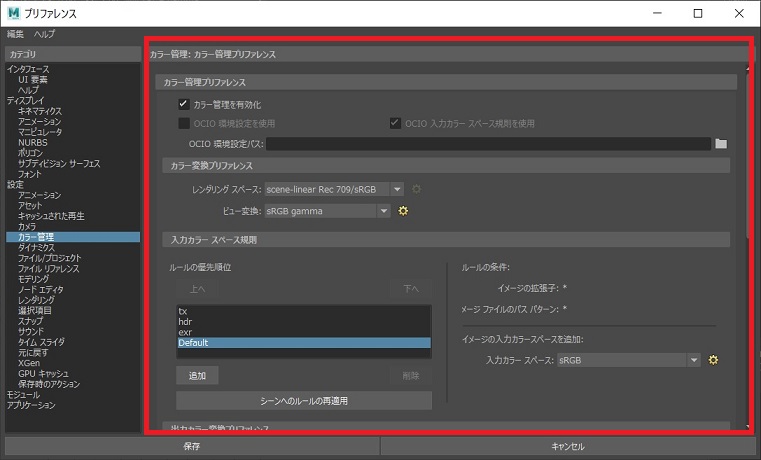The width and height of the screenshot is (761, 460).
Task: Select モジュール category
Action: 23,394
